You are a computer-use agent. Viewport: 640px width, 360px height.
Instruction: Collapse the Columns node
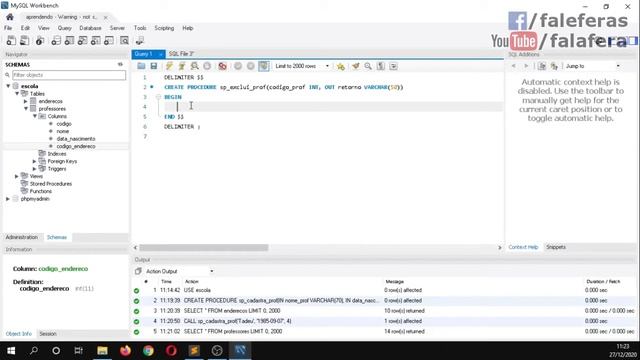(x=35, y=116)
